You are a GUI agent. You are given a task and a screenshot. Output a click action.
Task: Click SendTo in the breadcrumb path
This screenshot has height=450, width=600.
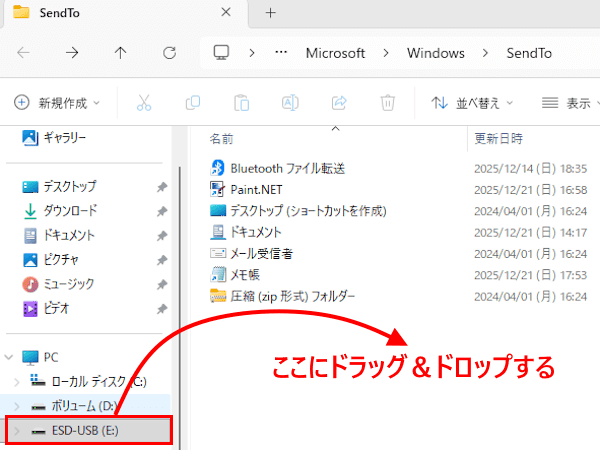coord(529,53)
